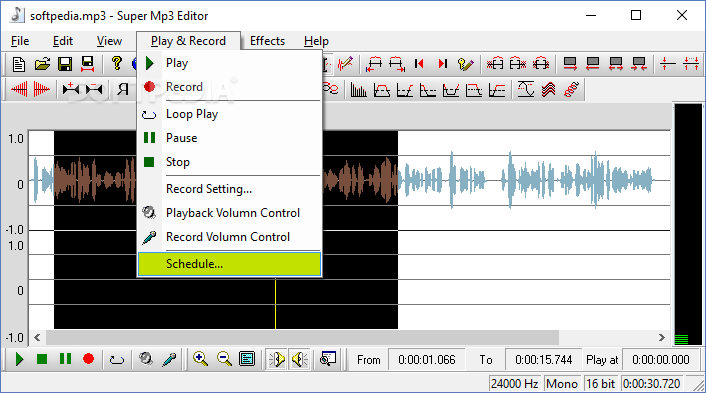Open Record Setting... from the menu
Viewport: 706px width, 393px height.
coord(230,189)
